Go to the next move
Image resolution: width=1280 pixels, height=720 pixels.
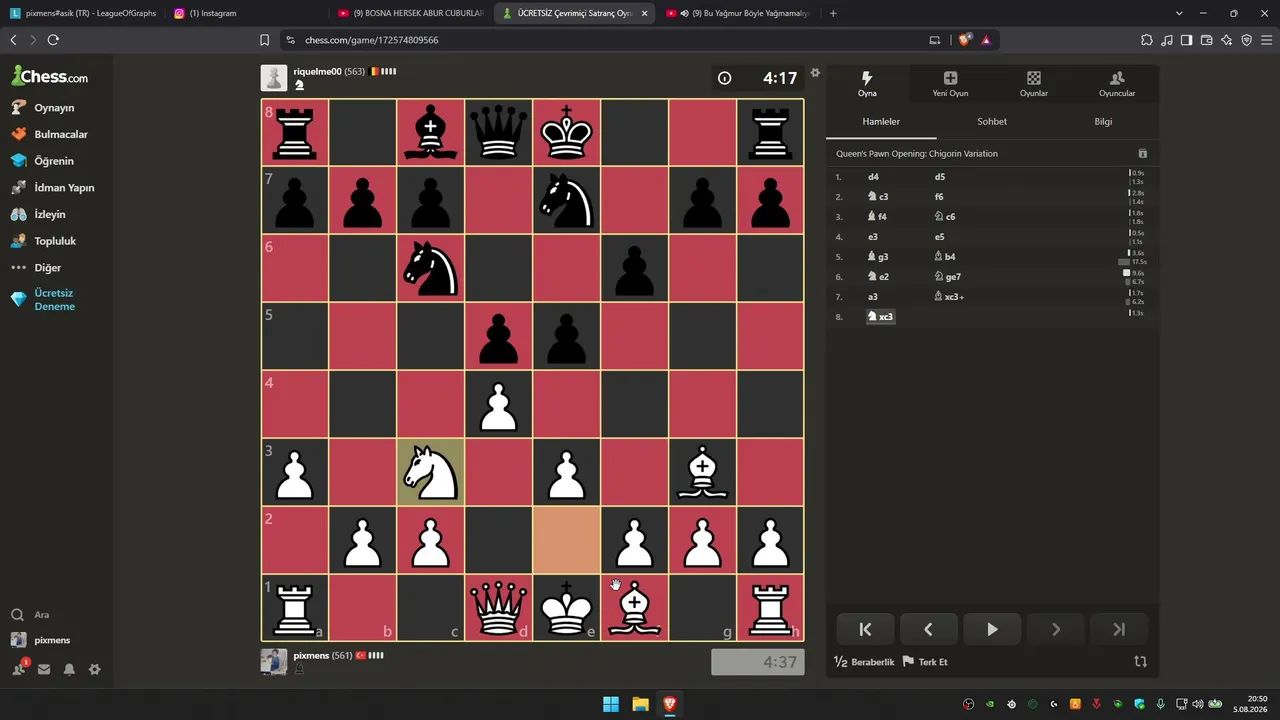point(1056,629)
